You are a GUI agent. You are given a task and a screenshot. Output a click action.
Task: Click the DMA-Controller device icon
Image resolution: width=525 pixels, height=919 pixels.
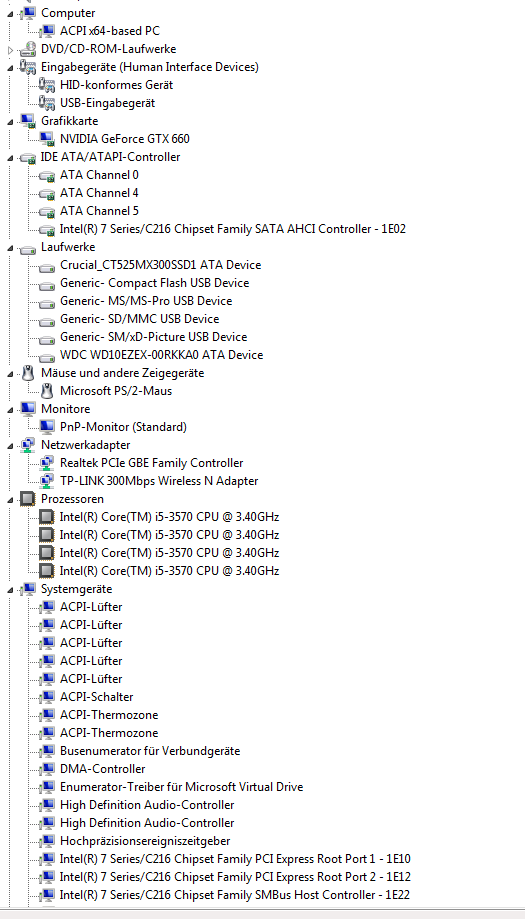coord(47,769)
